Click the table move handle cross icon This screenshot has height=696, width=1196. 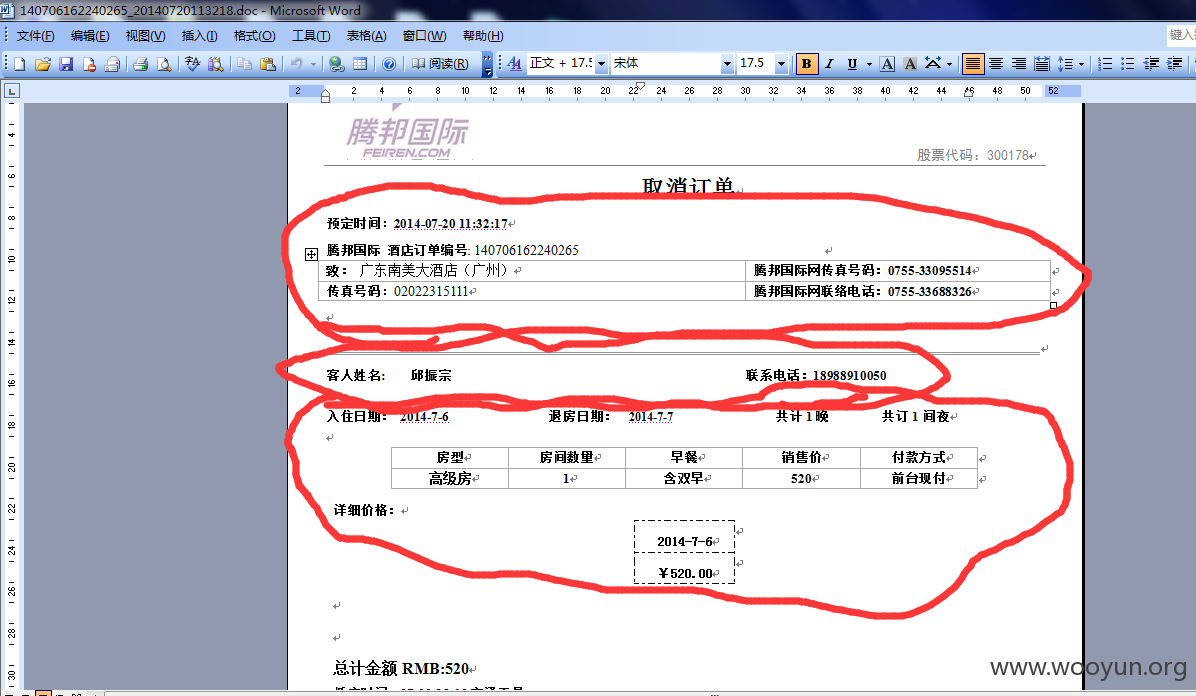click(x=311, y=254)
